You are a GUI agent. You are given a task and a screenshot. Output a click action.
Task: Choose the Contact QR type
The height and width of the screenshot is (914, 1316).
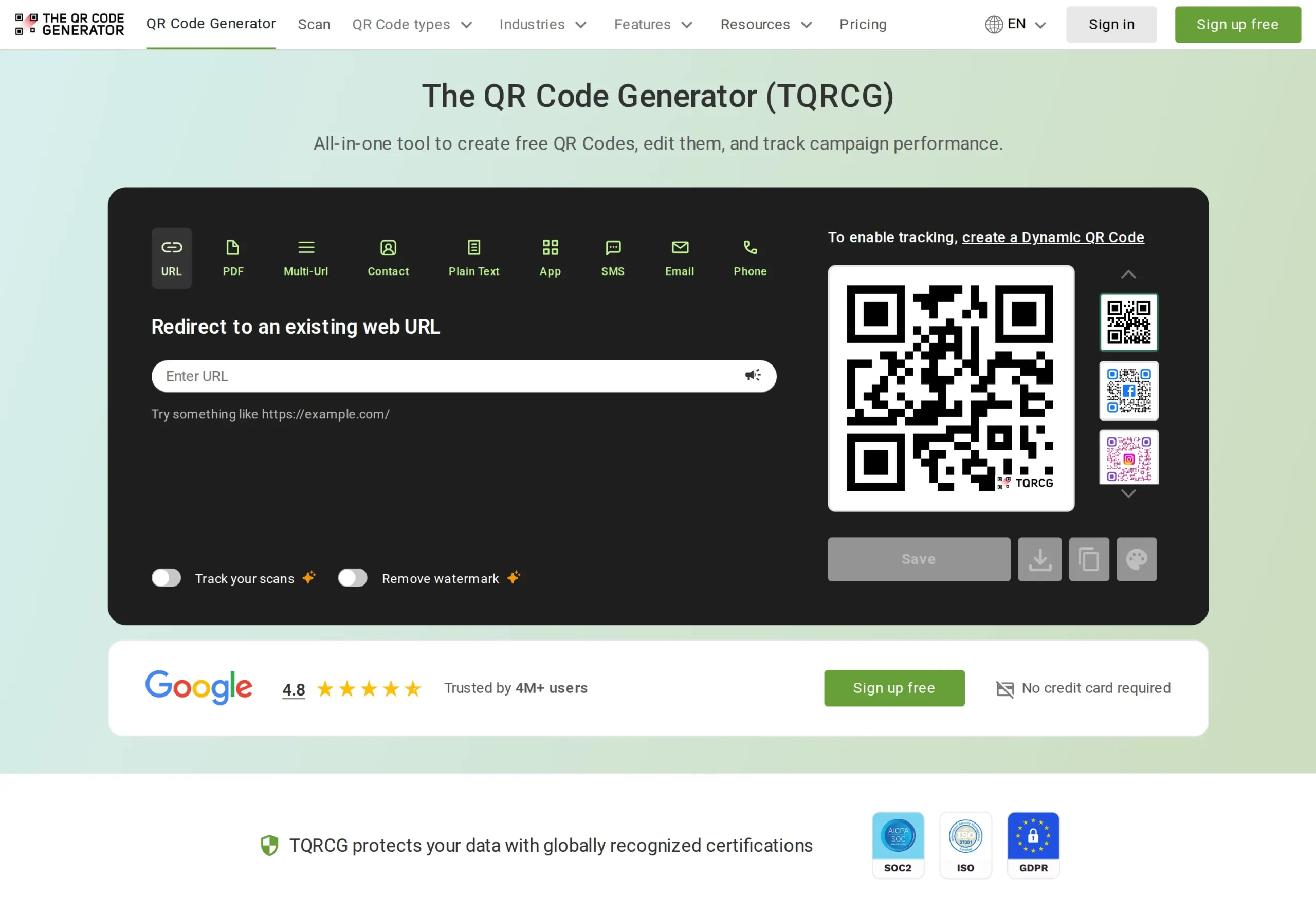388,258
